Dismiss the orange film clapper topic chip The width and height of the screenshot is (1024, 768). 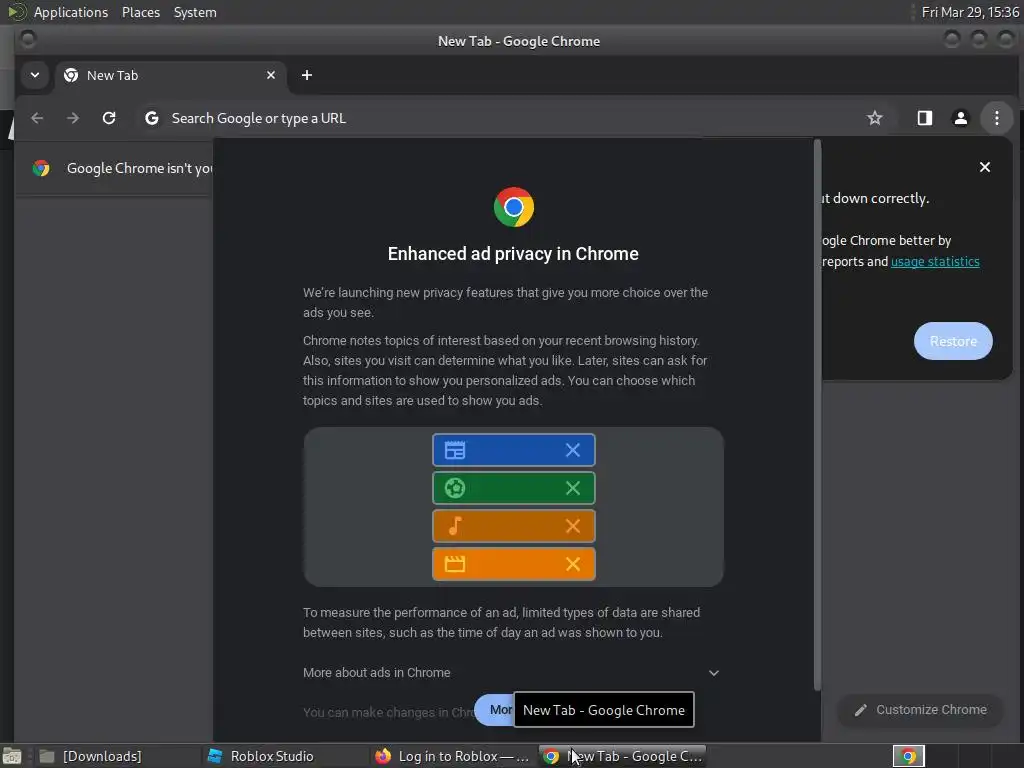[573, 564]
